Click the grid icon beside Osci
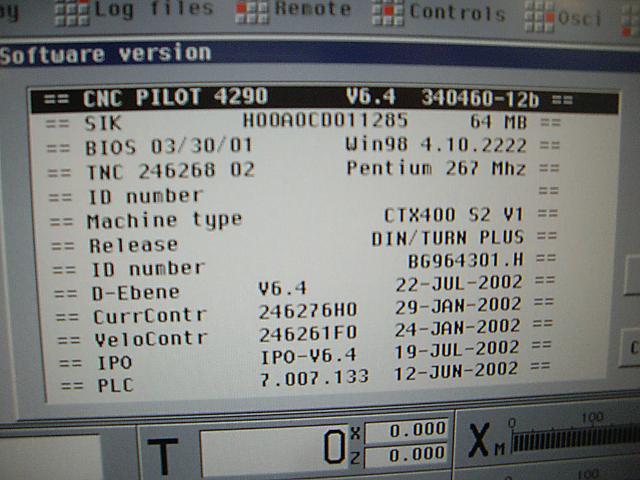The height and width of the screenshot is (480, 640). pyautogui.click(x=541, y=17)
